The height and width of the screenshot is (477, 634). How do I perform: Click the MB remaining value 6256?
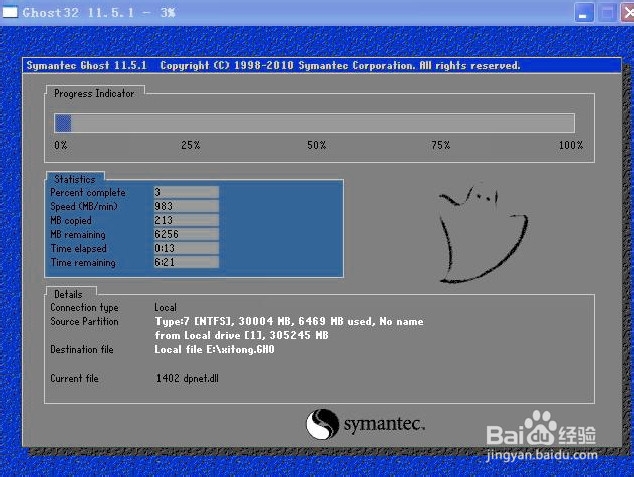tap(186, 234)
